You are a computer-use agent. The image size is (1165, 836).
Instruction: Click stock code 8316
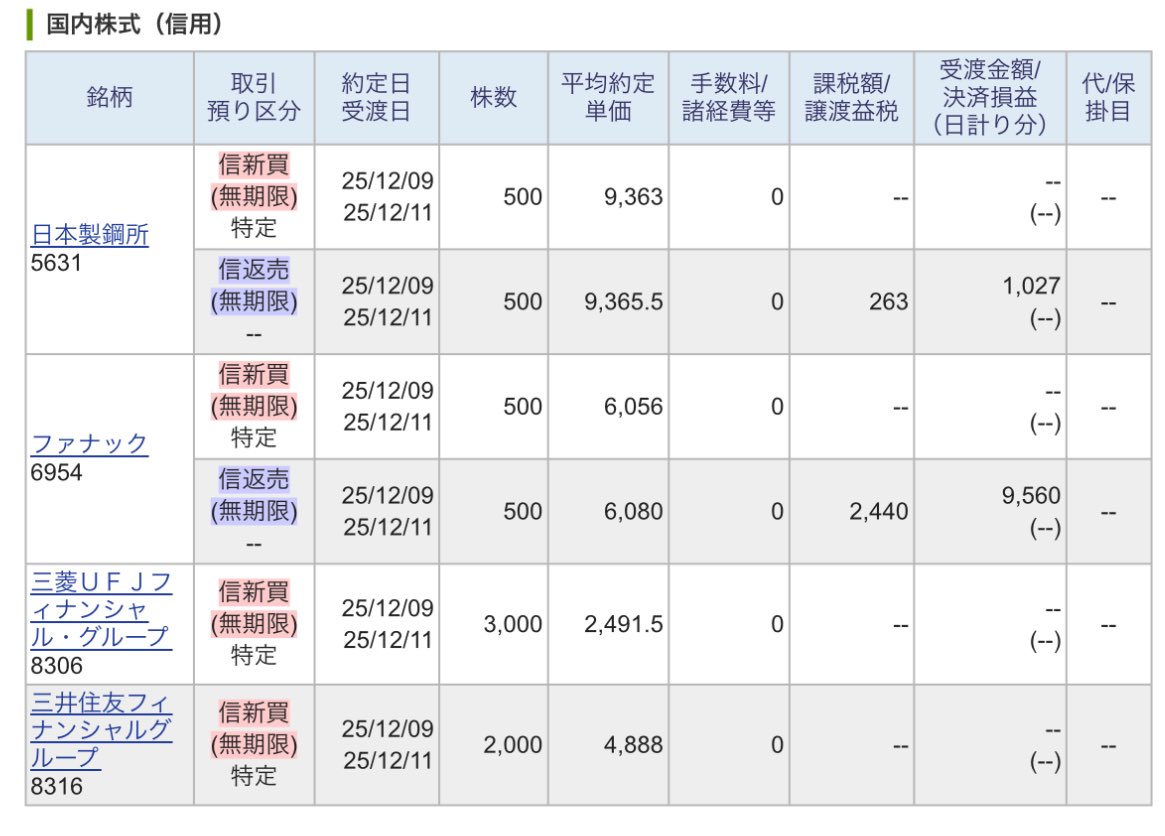click(x=56, y=786)
